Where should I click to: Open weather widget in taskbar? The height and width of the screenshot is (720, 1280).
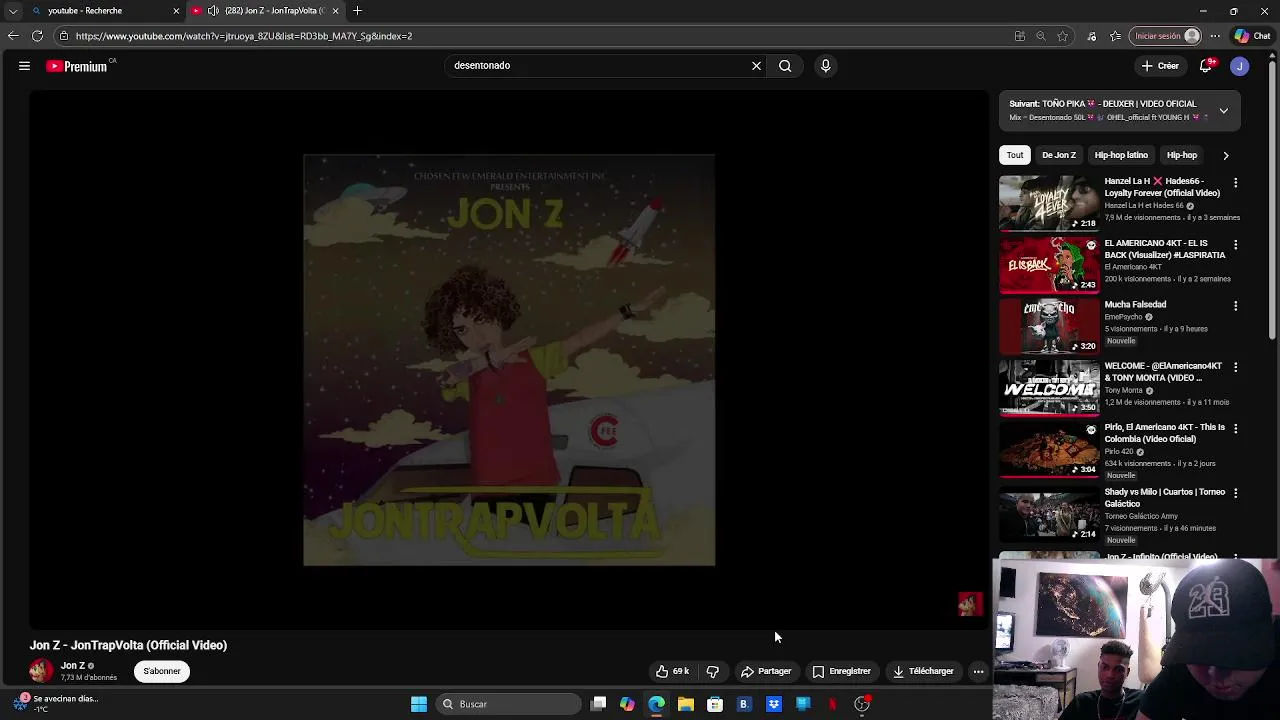click(x=58, y=704)
